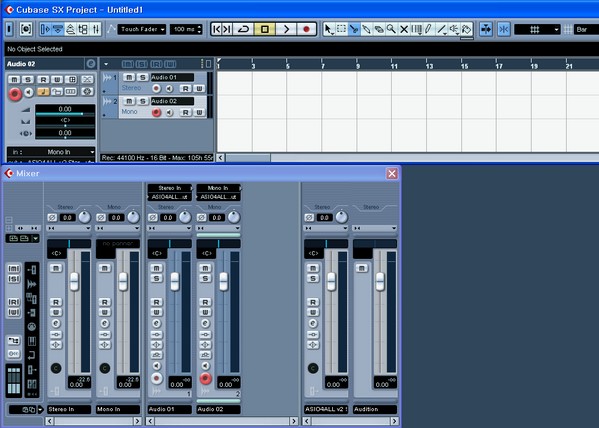Adjust the 100 ms return time stepper

coord(199,29)
